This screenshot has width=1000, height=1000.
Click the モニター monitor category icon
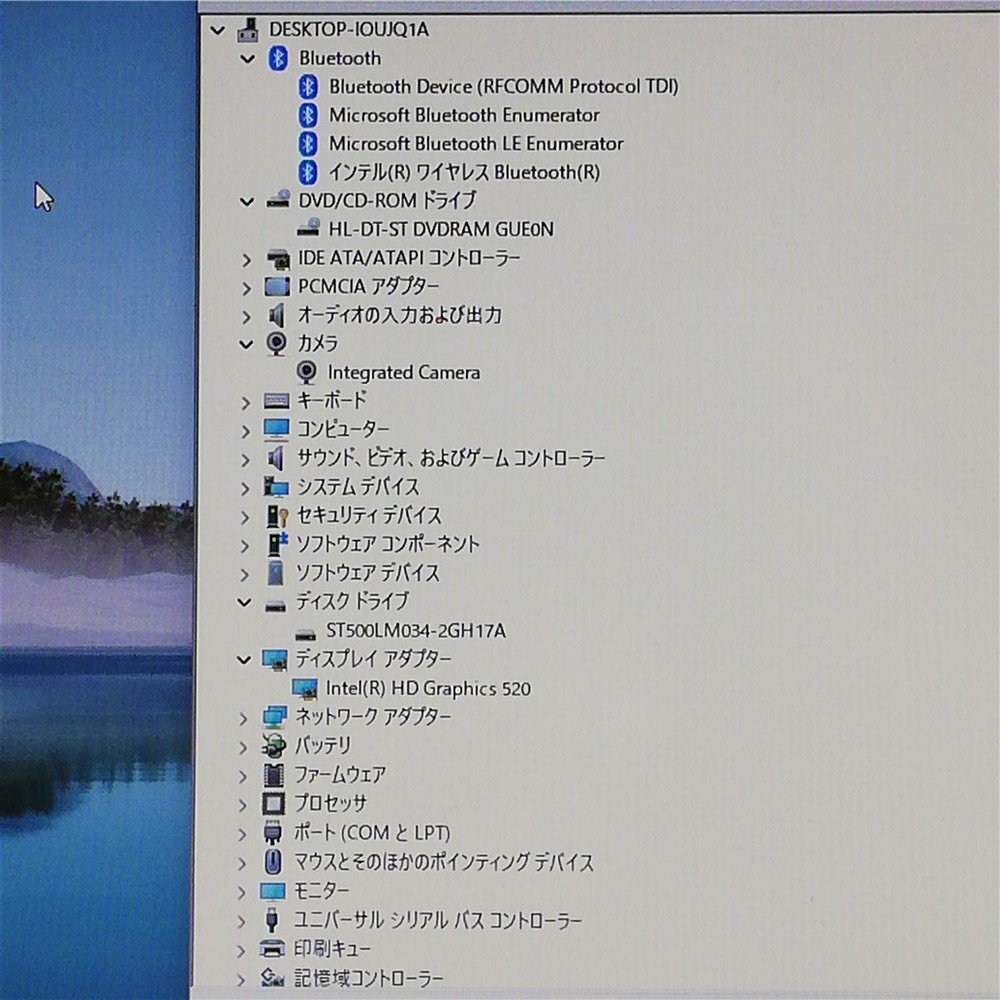pyautogui.click(x=271, y=890)
